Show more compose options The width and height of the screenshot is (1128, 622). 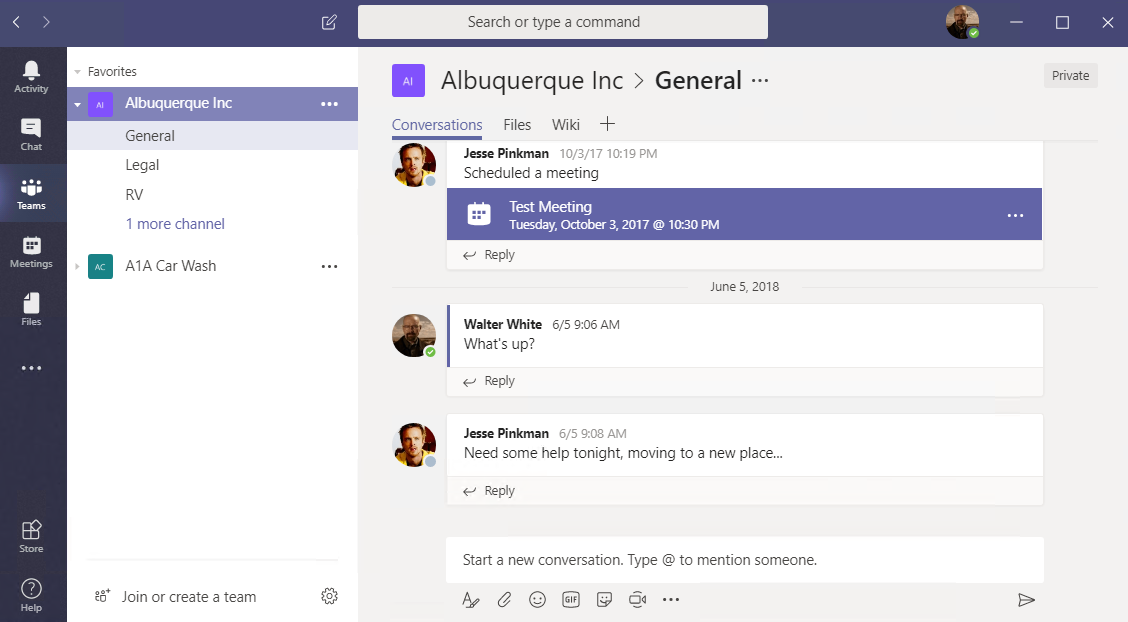[x=670, y=600]
